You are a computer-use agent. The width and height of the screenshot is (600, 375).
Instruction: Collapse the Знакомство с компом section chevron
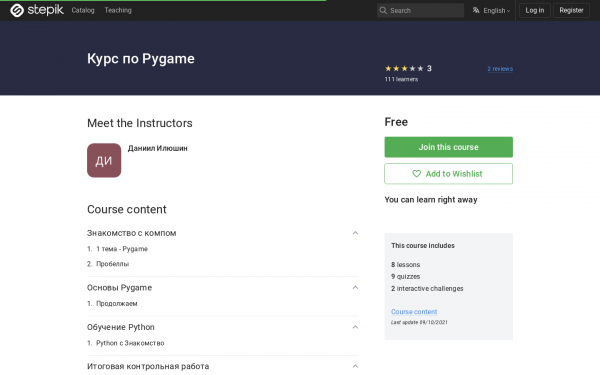(x=355, y=233)
